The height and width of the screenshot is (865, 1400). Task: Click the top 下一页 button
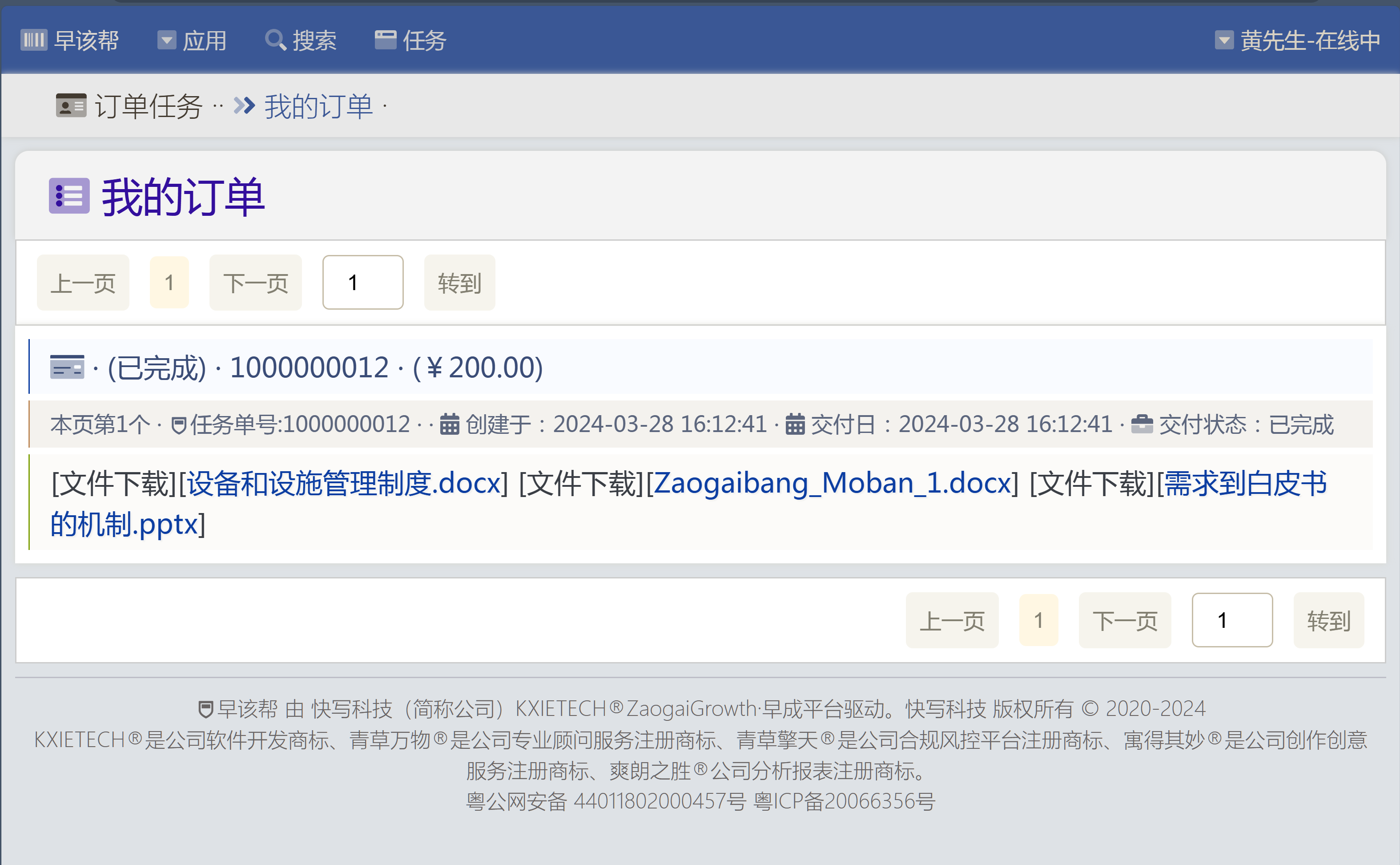point(256,283)
